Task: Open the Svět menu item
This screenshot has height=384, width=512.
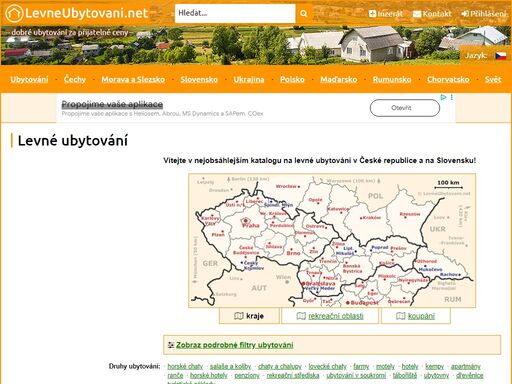Action: click(493, 79)
